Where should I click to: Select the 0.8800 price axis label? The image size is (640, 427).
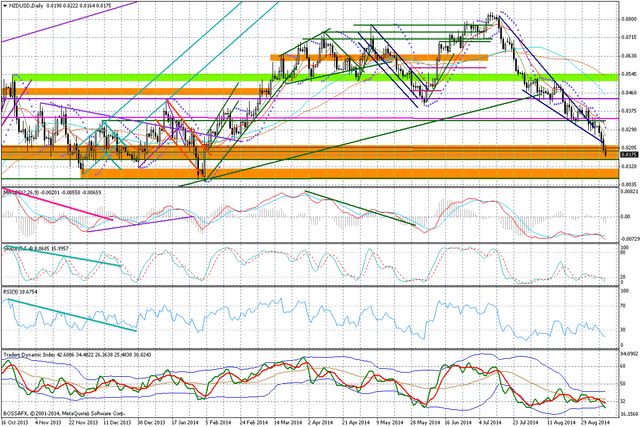pyautogui.click(x=629, y=19)
